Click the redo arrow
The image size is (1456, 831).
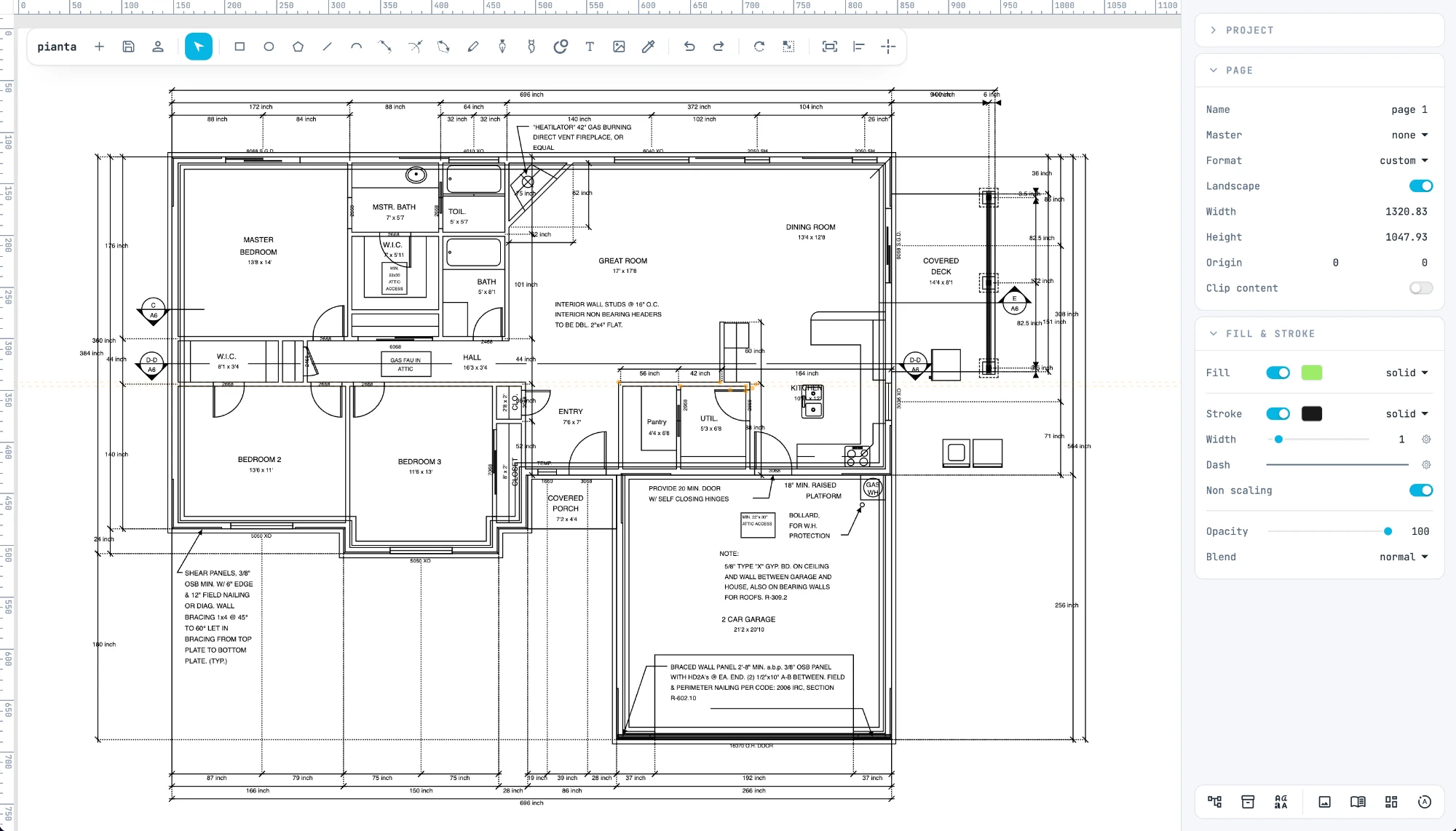(719, 47)
